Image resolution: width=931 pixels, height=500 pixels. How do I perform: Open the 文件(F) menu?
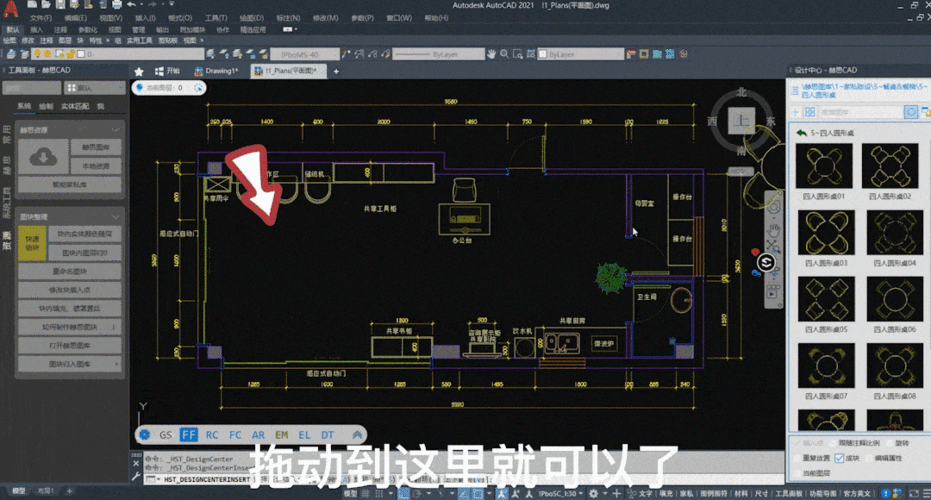(40, 18)
